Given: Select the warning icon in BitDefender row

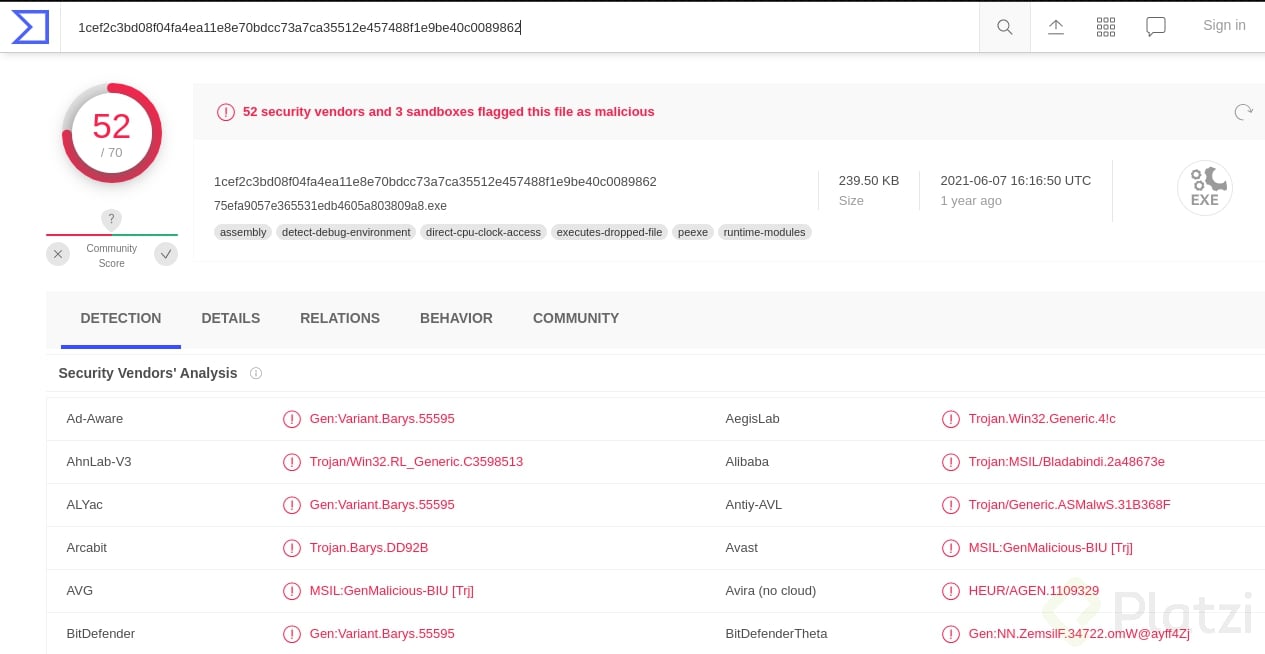Looking at the screenshot, I should tap(292, 634).
